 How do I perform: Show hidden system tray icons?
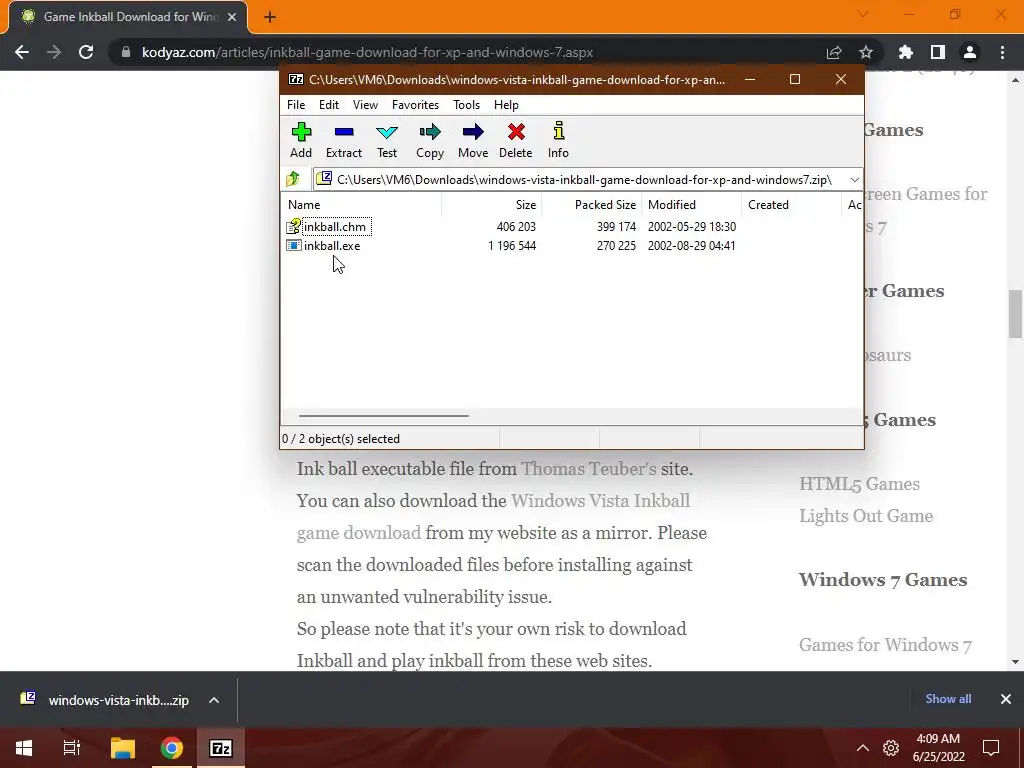tap(863, 748)
